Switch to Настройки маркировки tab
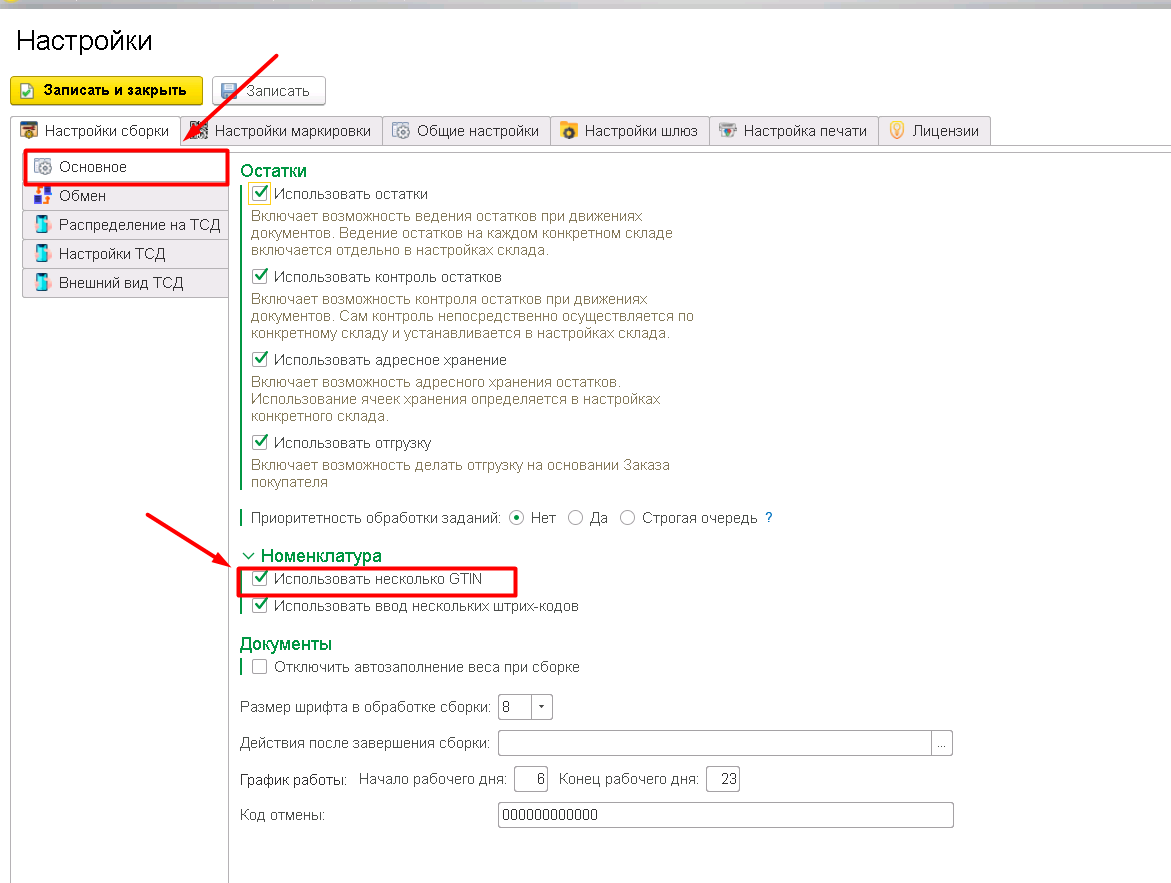The width and height of the screenshot is (1171, 883). click(x=282, y=131)
